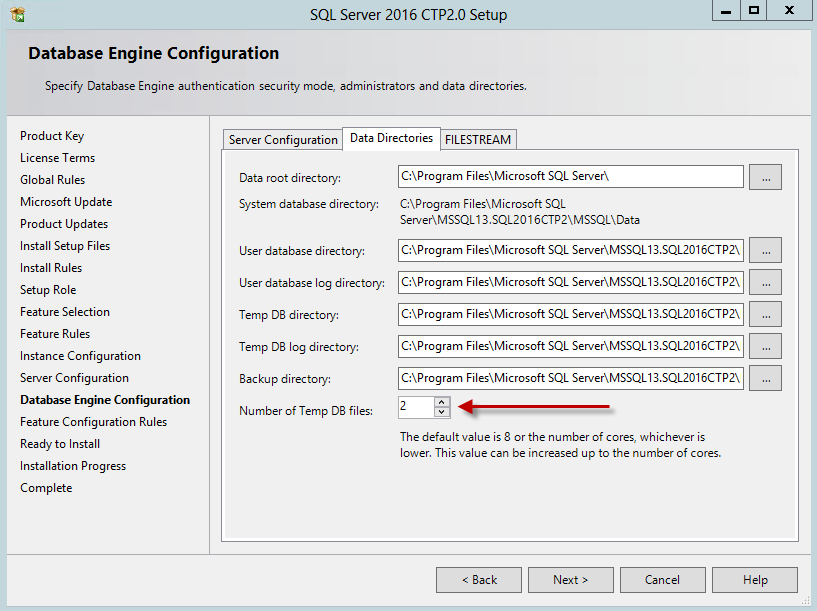Click the Next button
The width and height of the screenshot is (817, 611).
(x=570, y=580)
